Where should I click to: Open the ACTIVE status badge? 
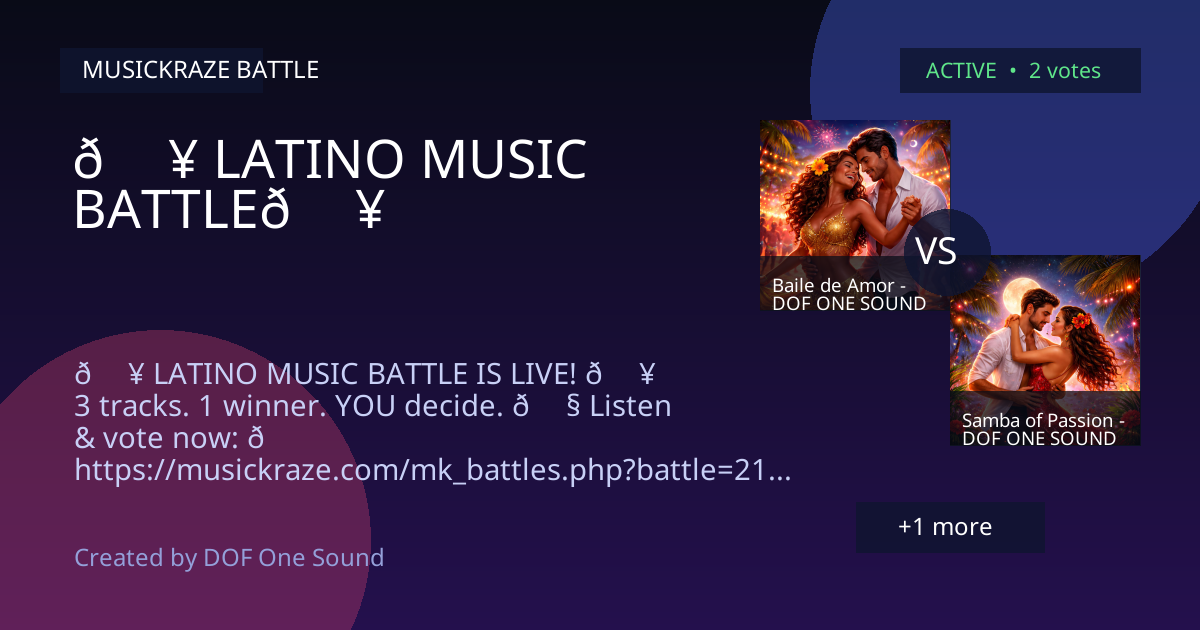point(1020,71)
